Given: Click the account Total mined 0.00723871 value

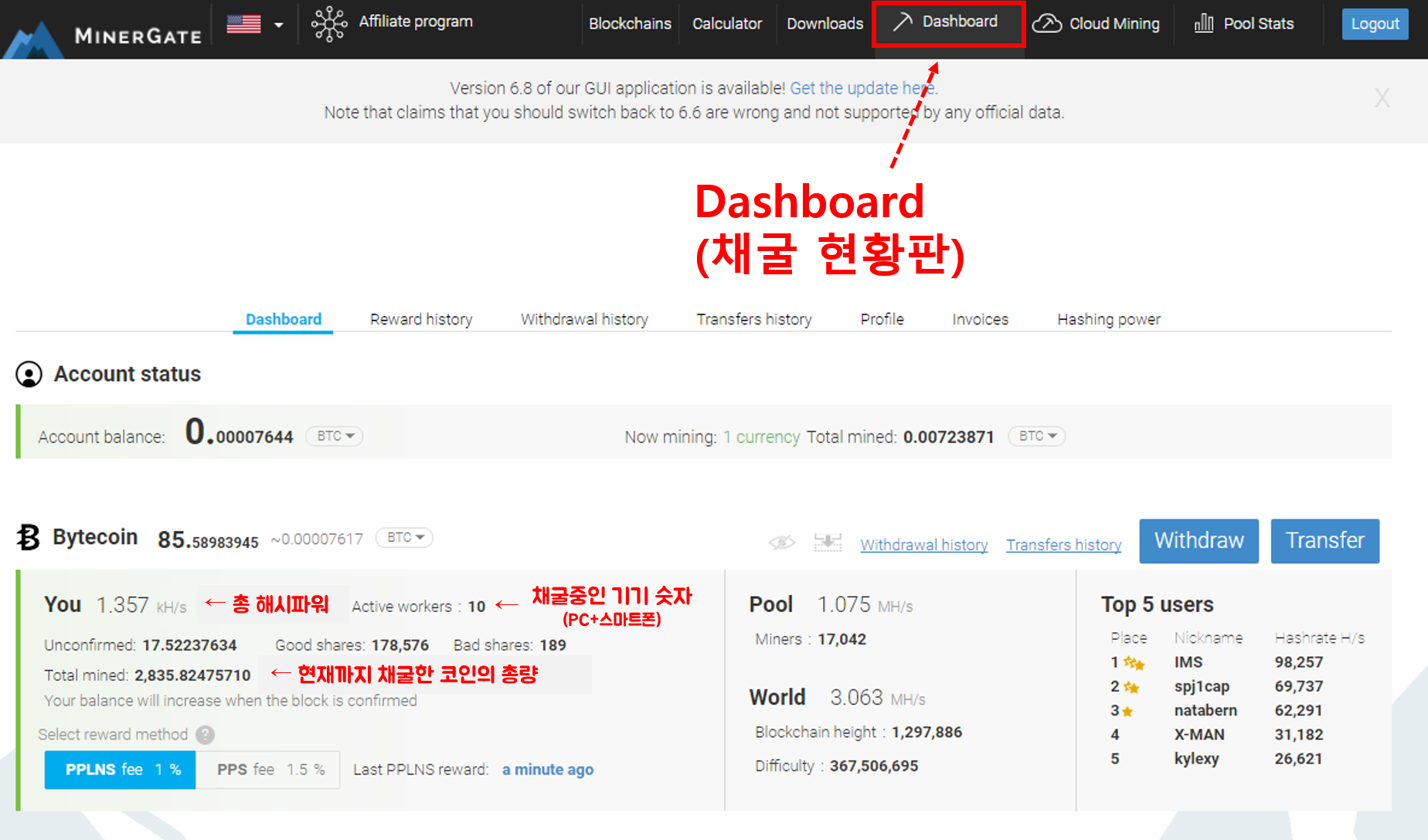Looking at the screenshot, I should tap(949, 437).
